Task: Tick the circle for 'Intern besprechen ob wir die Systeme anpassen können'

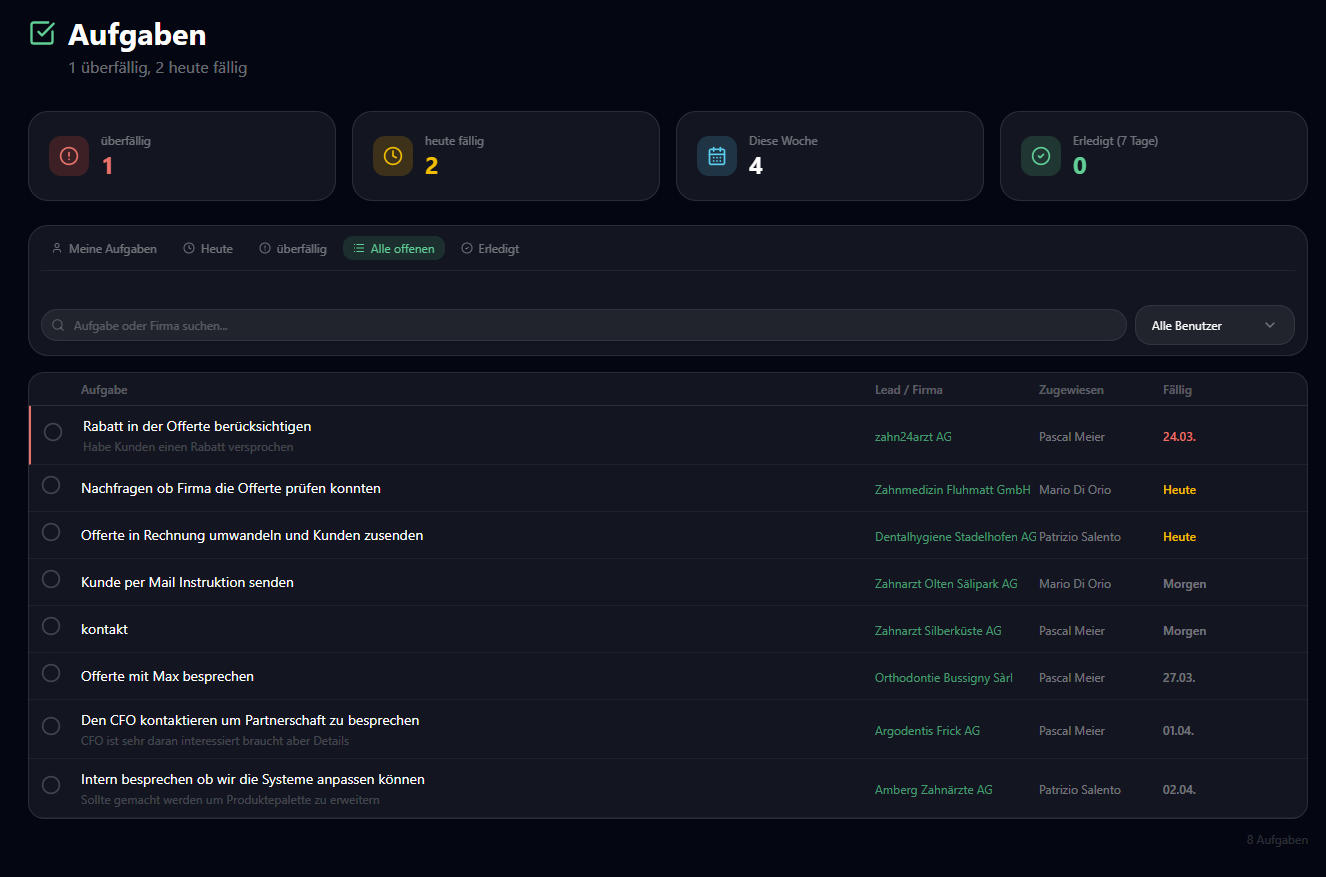Action: (x=51, y=785)
